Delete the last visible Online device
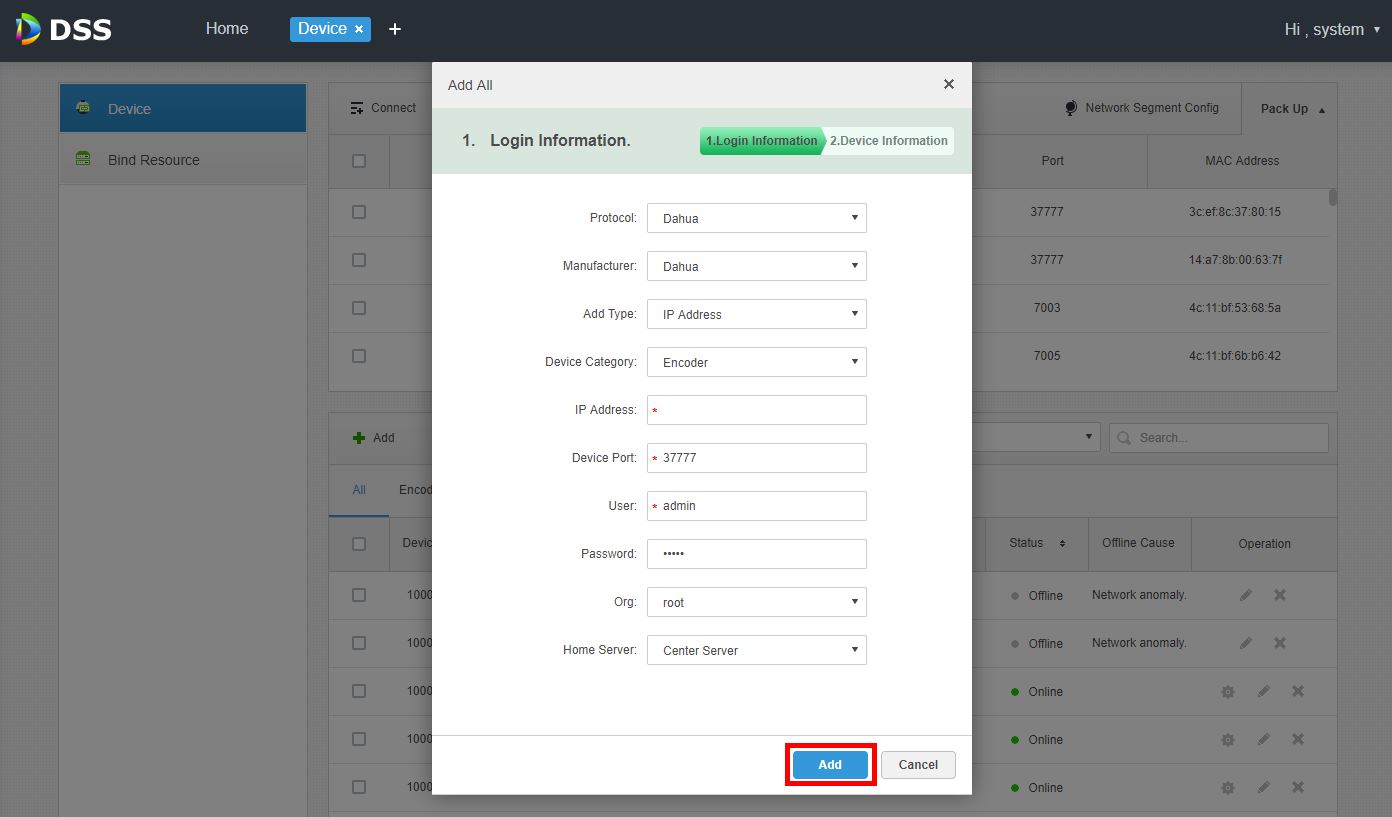The image size is (1392, 817). point(1298,787)
